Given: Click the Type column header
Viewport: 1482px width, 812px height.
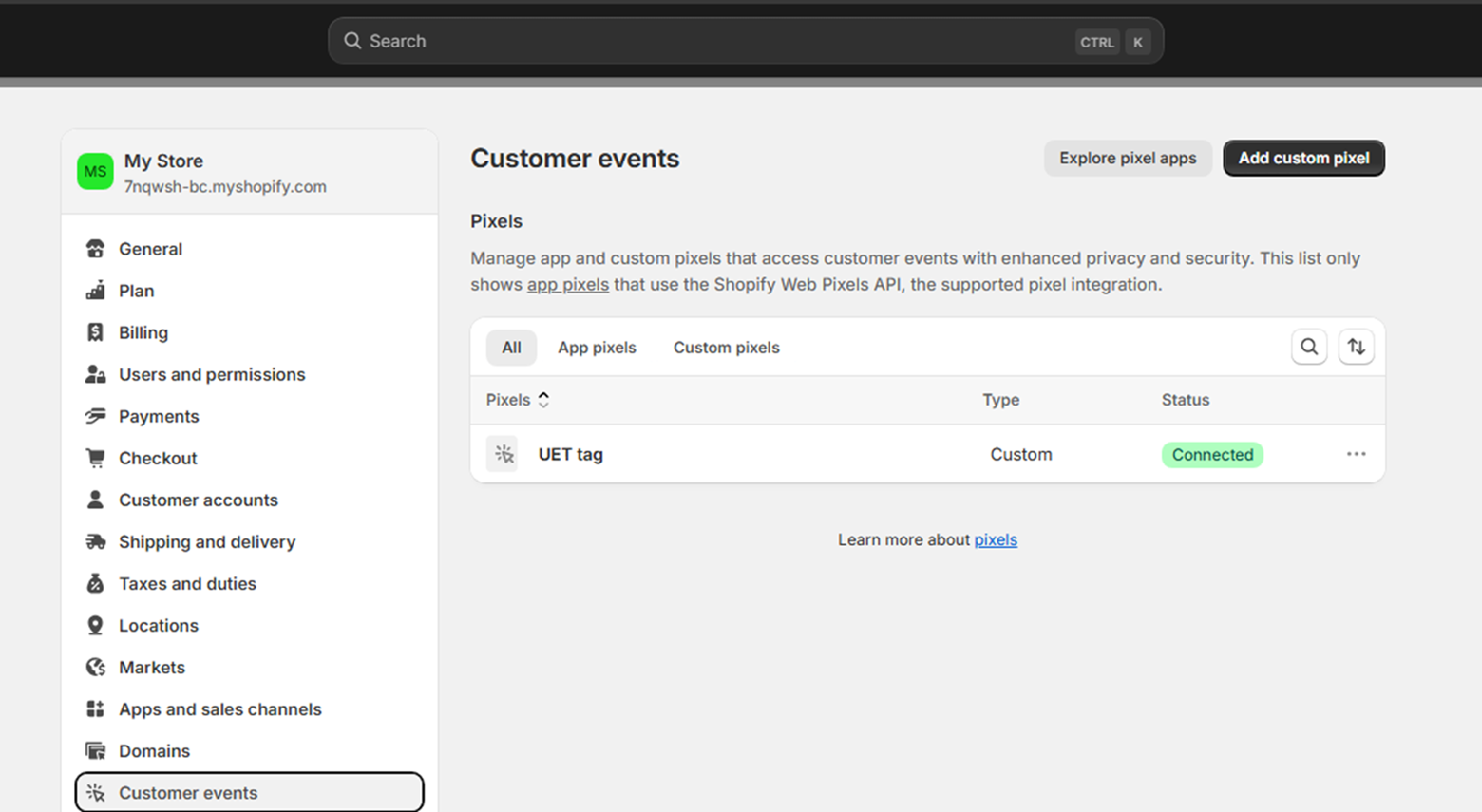Looking at the screenshot, I should (x=1000, y=400).
